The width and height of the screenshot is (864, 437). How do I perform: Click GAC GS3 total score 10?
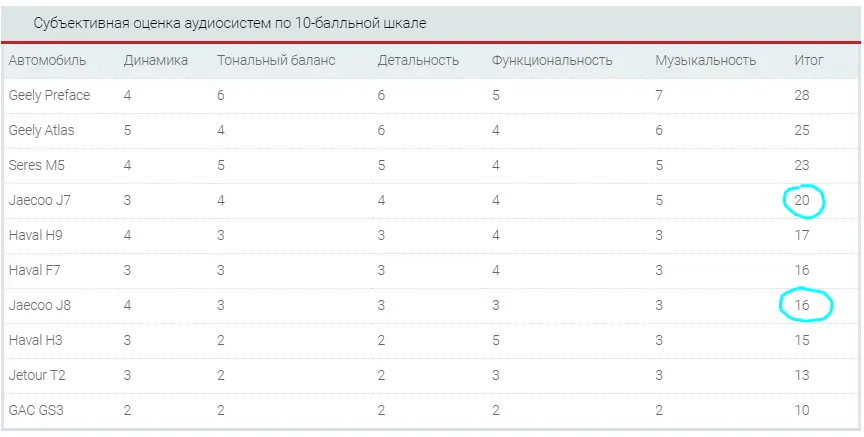pyautogui.click(x=802, y=411)
